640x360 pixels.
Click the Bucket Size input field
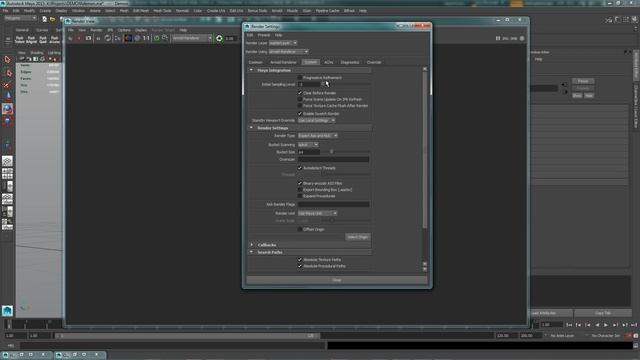click(x=309, y=152)
